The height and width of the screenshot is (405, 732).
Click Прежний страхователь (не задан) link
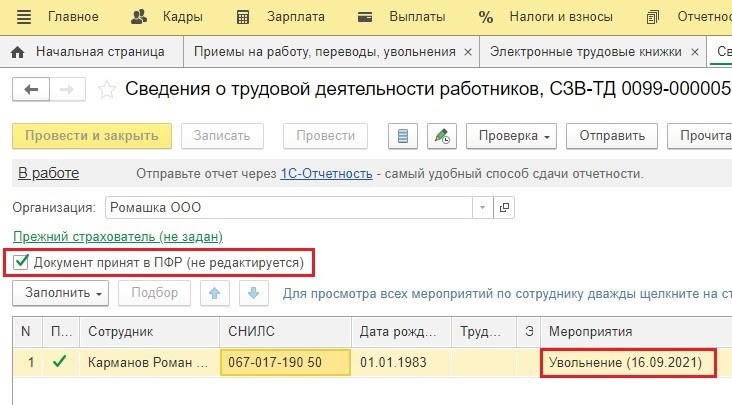tap(117, 237)
